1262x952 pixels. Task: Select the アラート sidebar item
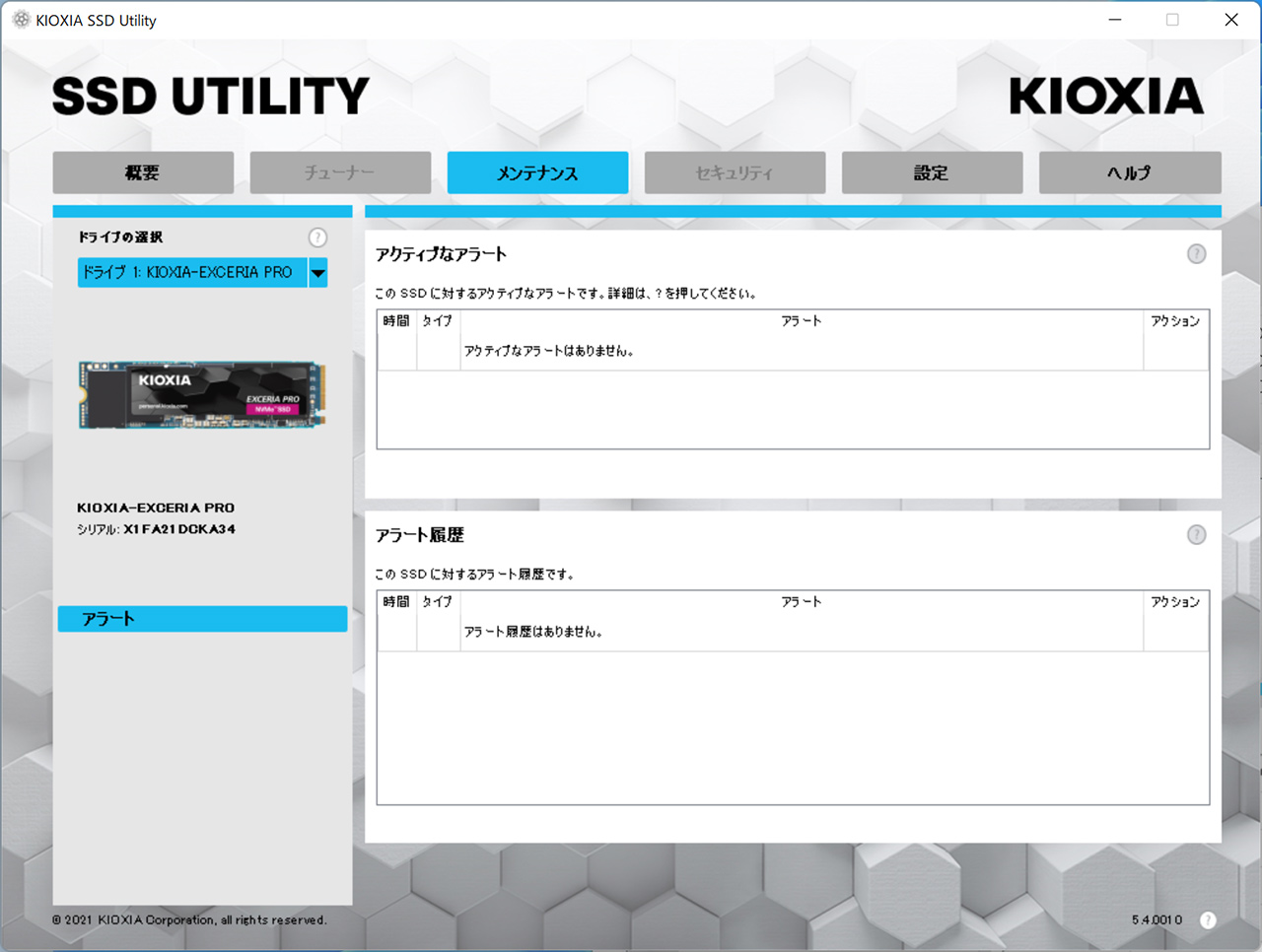click(202, 619)
